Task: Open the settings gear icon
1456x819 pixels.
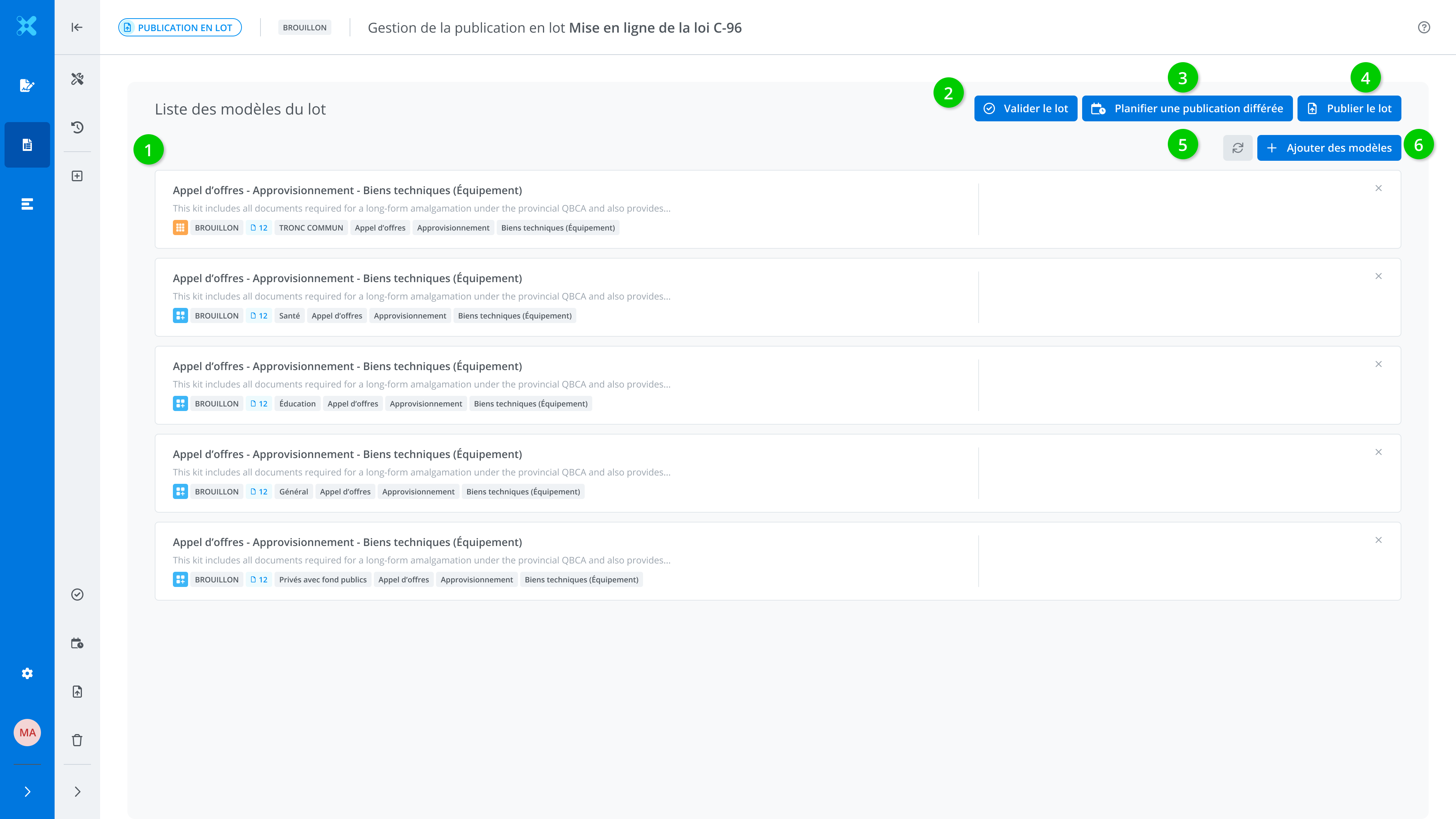Action: pyautogui.click(x=27, y=673)
